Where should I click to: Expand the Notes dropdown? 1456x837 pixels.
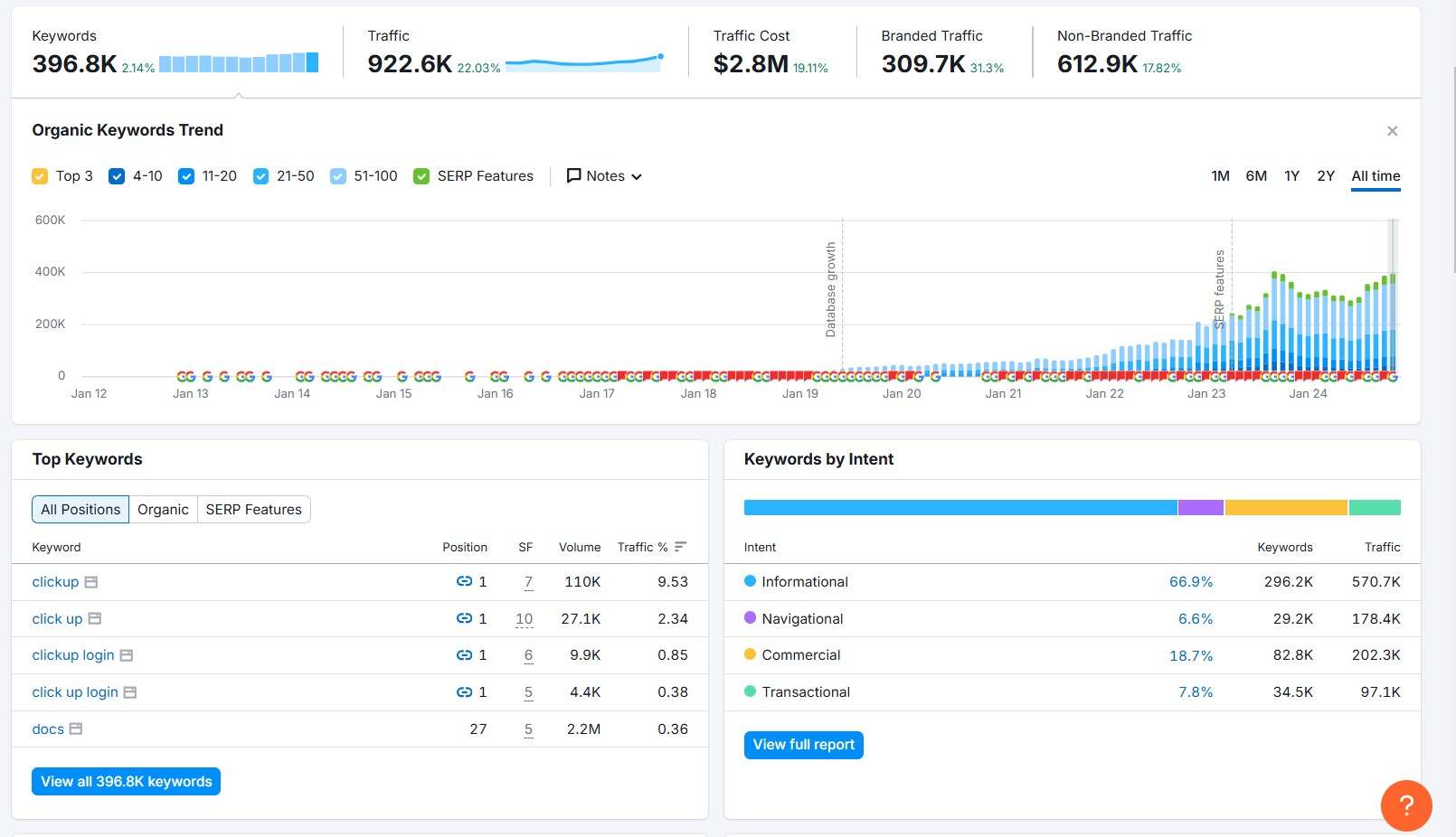pos(604,176)
